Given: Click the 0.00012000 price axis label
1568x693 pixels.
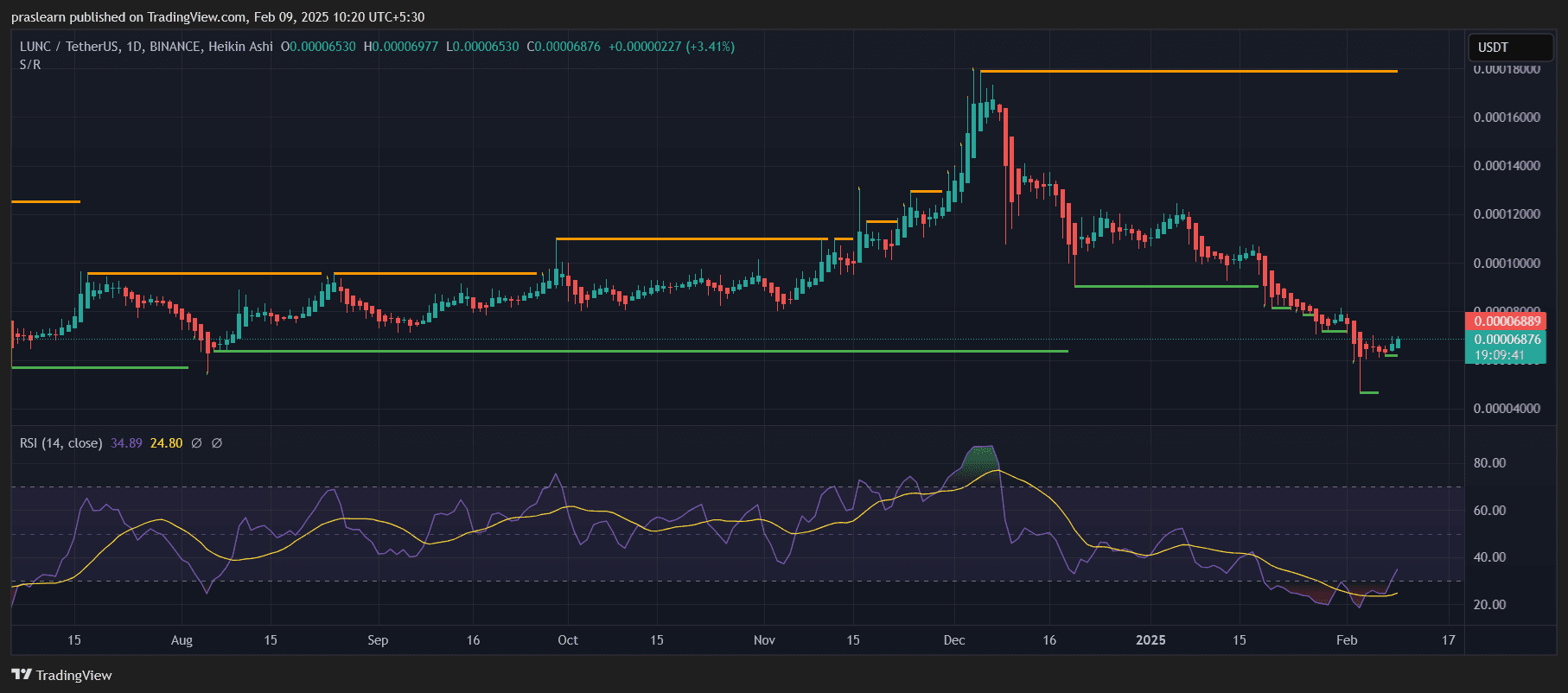Looking at the screenshot, I should point(1507,214).
